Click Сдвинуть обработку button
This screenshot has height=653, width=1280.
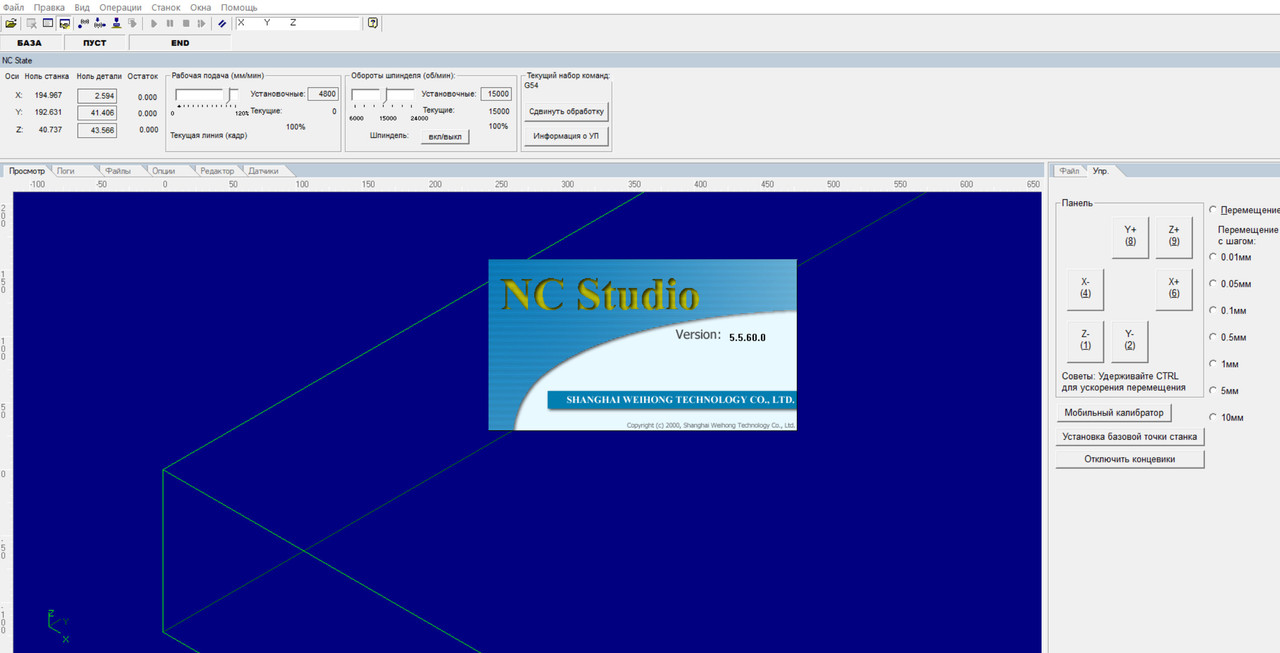click(566, 111)
